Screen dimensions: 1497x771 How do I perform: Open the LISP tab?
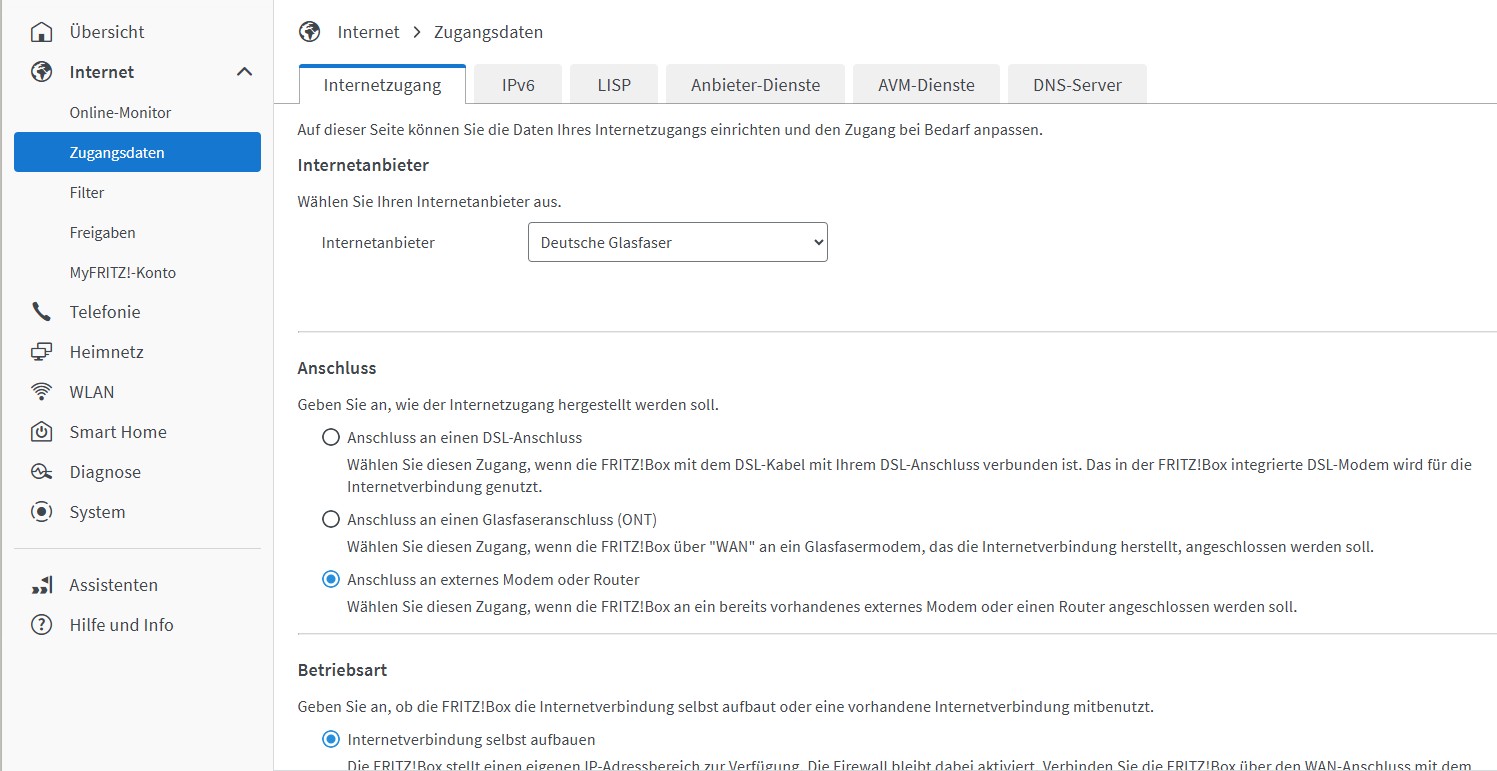(x=614, y=85)
